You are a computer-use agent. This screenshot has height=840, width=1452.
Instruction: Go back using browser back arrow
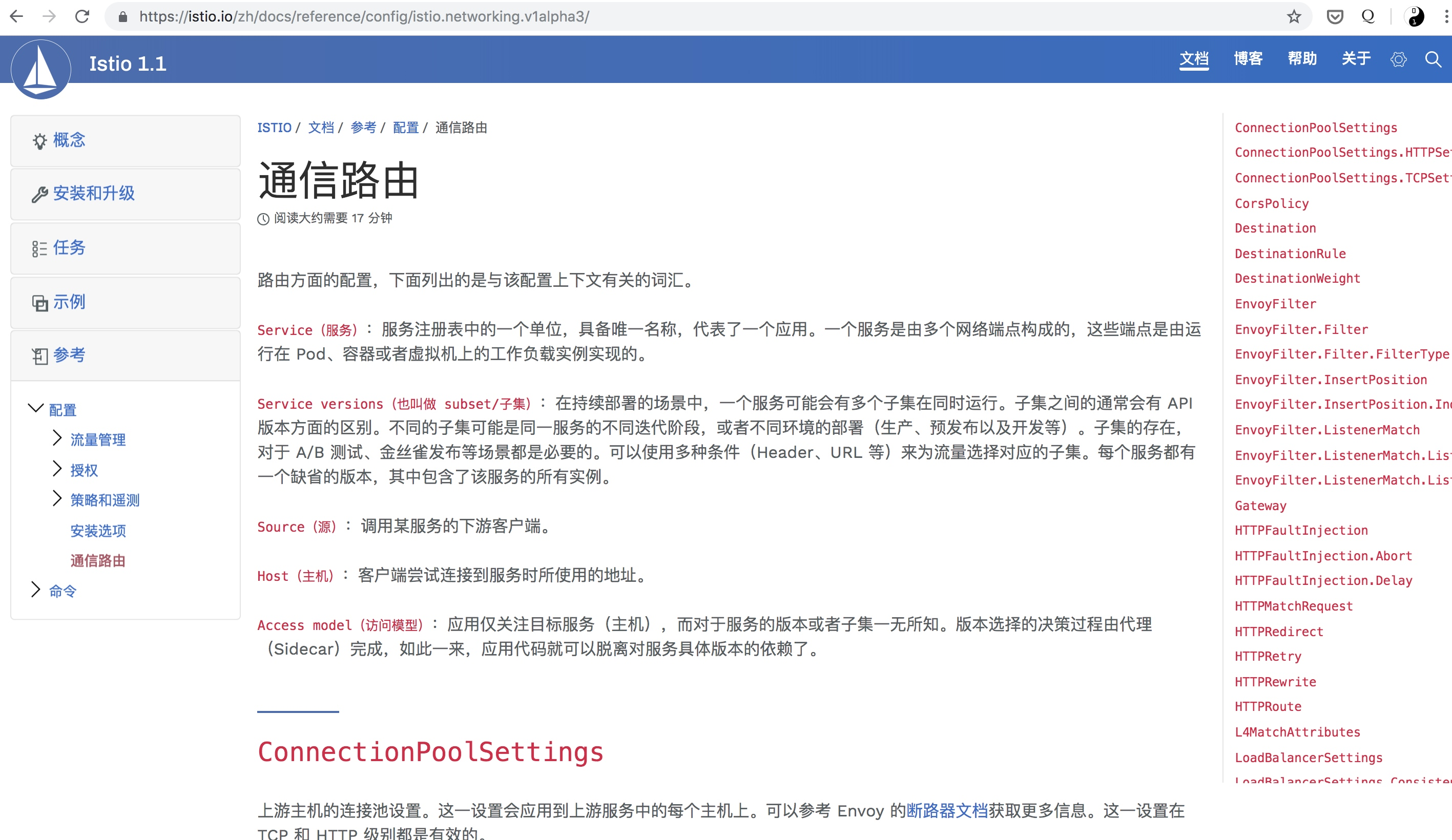pos(17,17)
